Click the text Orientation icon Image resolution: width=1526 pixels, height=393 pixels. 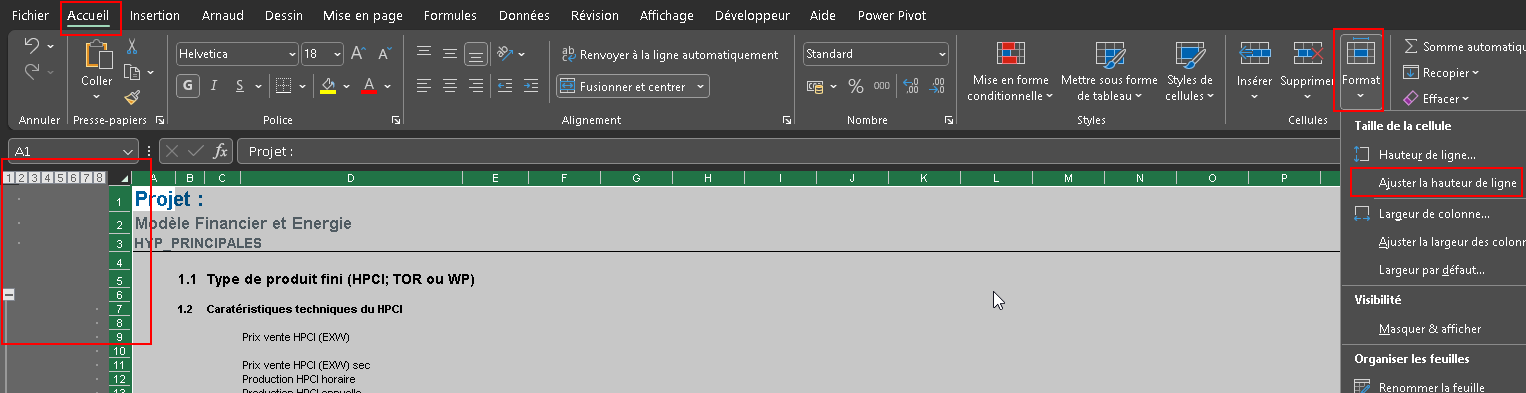click(504, 54)
